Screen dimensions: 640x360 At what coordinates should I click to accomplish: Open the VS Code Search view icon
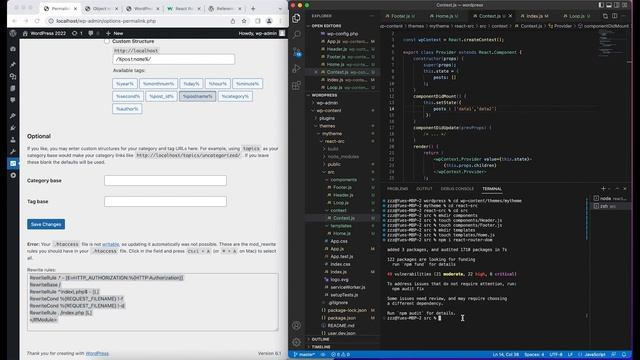(297, 35)
